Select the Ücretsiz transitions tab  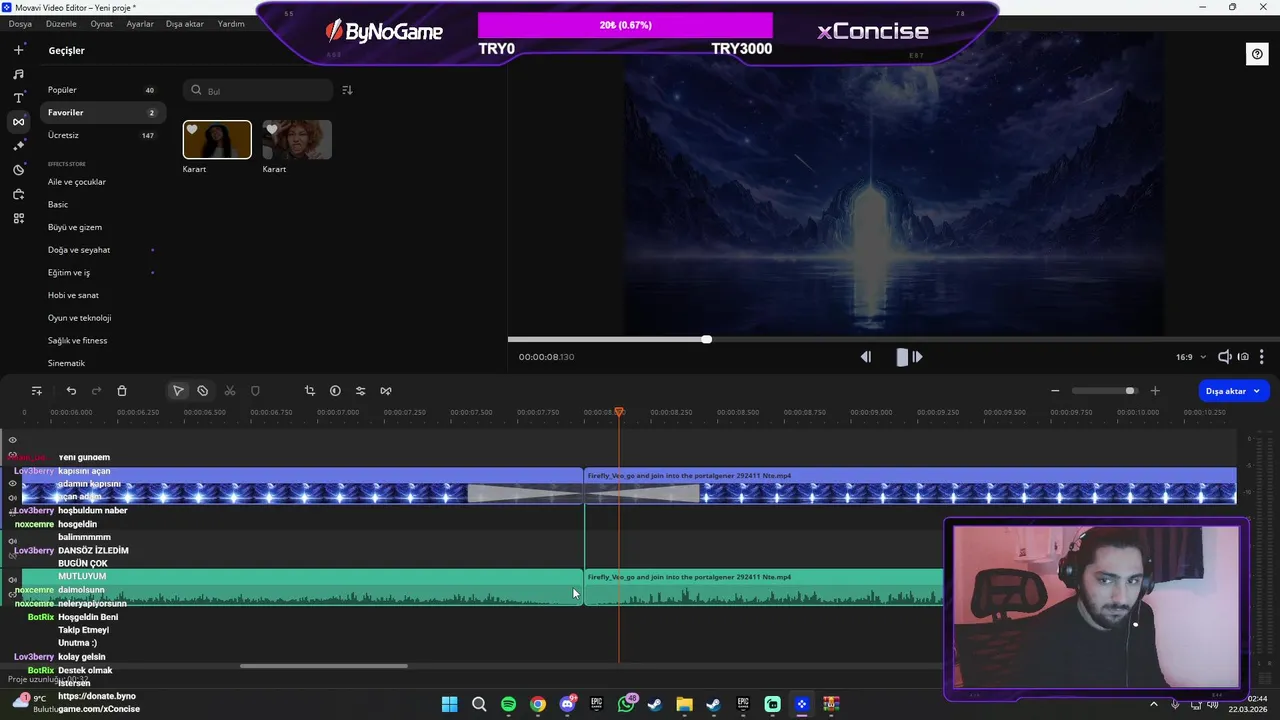click(x=102, y=135)
